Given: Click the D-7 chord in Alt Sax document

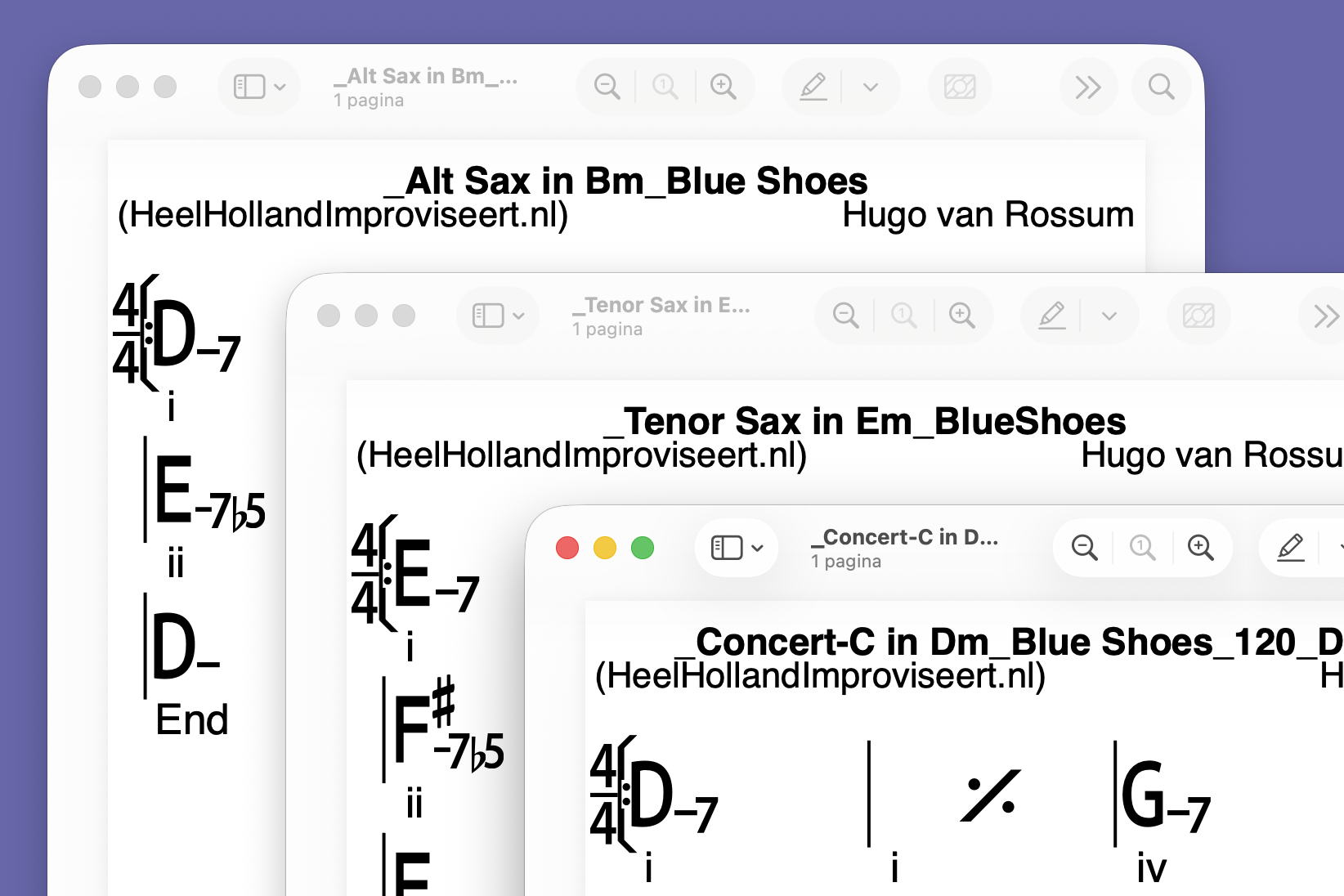Looking at the screenshot, I should (x=196, y=335).
